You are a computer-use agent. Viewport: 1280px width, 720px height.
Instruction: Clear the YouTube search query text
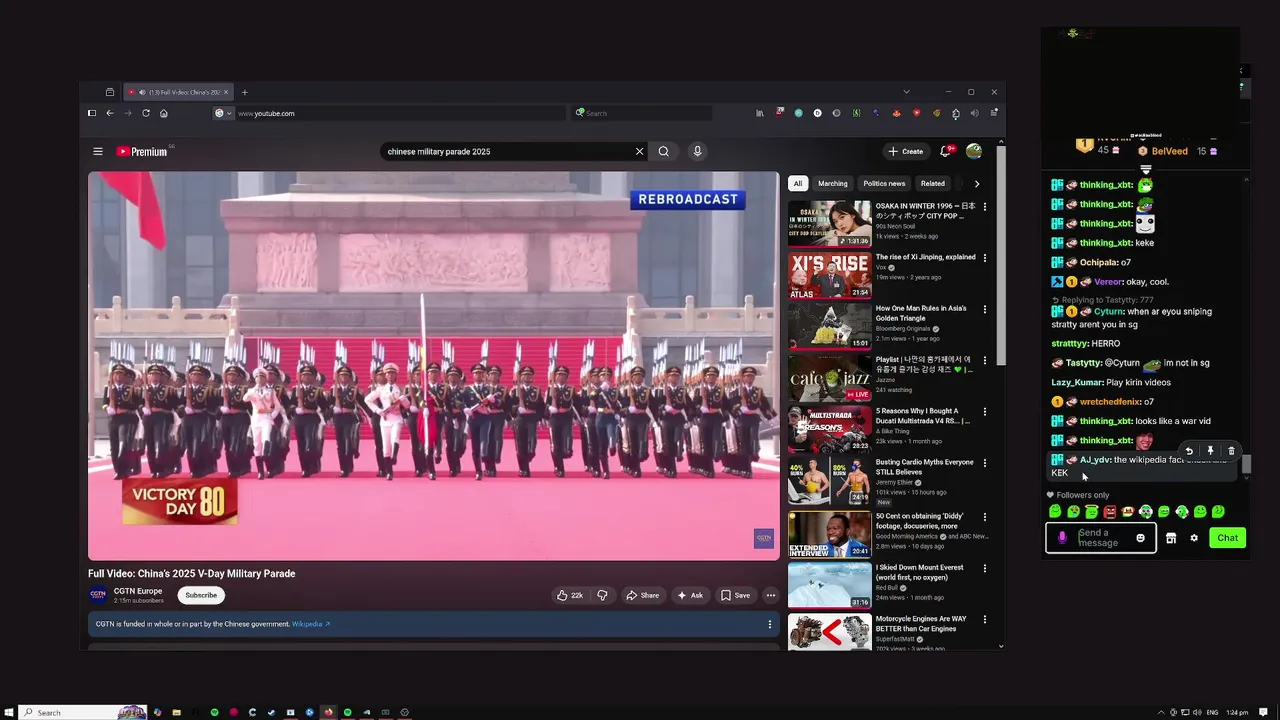point(639,152)
